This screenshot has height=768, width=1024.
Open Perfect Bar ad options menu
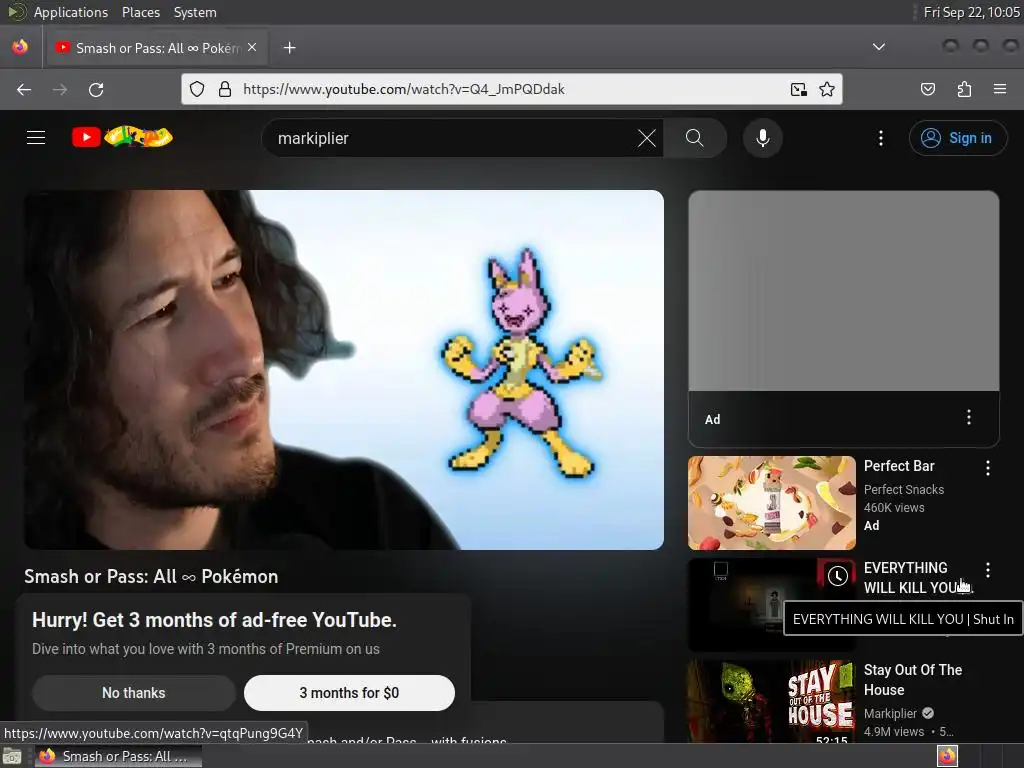(987, 468)
